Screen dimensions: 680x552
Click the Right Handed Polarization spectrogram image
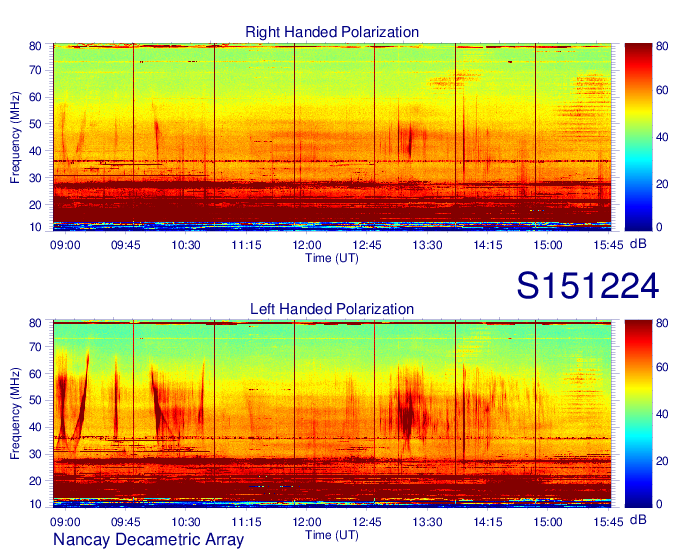pos(332,137)
